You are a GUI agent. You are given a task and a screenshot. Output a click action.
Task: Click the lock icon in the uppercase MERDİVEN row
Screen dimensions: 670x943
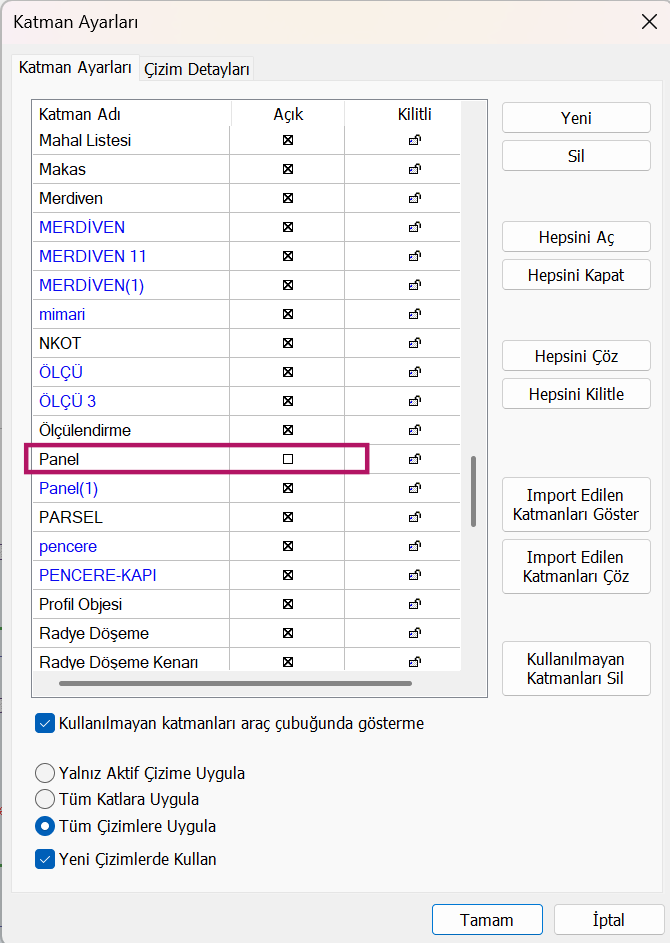click(x=414, y=227)
